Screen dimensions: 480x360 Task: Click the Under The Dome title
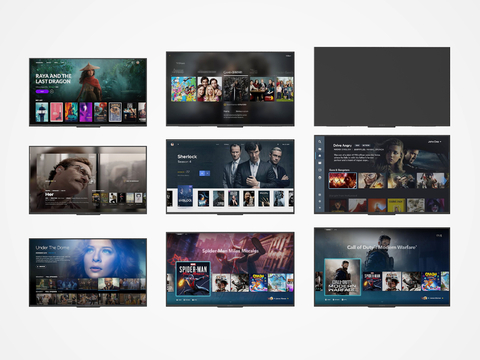click(x=52, y=248)
